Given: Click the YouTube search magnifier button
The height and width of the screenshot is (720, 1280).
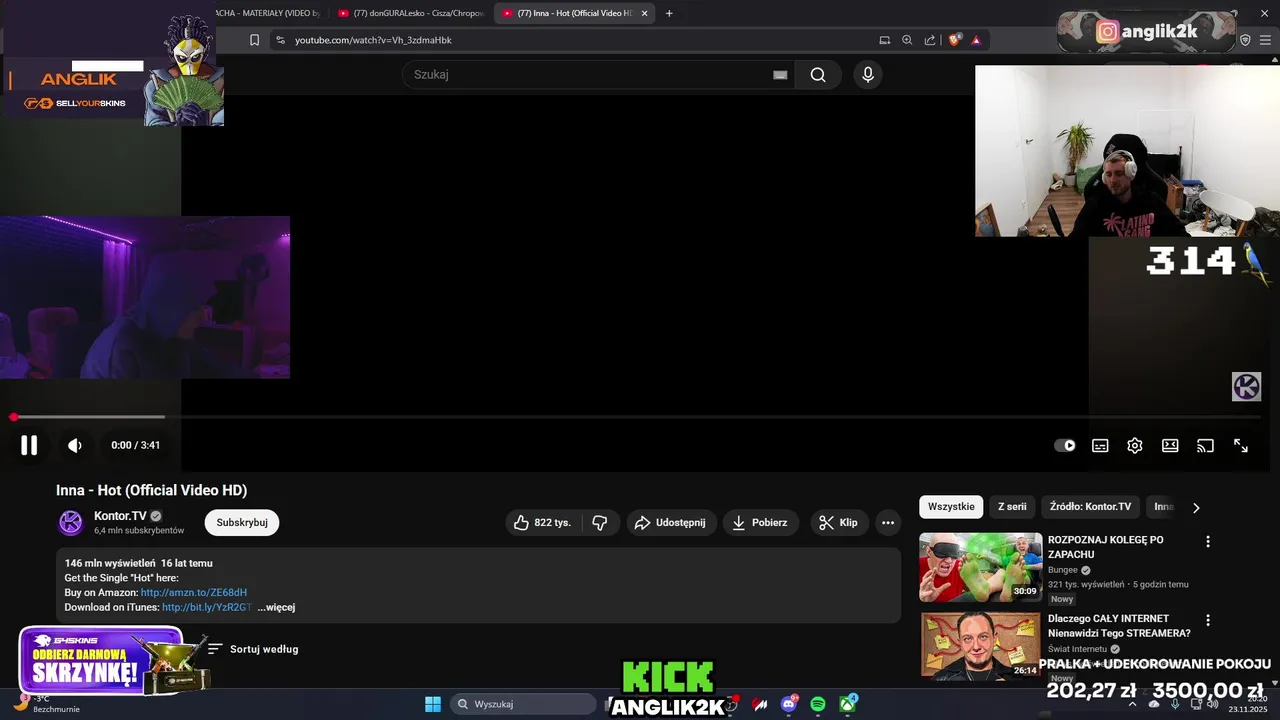Looking at the screenshot, I should (818, 75).
